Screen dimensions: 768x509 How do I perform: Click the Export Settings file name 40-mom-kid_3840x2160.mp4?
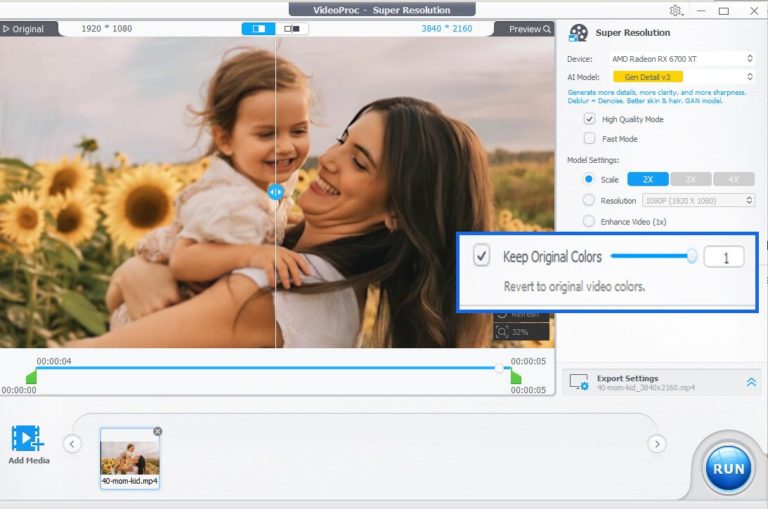(x=646, y=388)
